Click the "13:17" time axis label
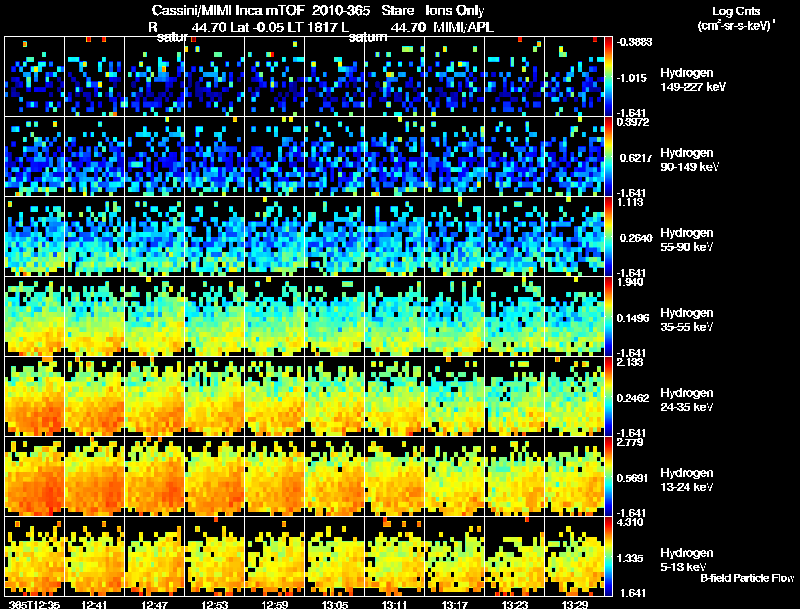 point(455,605)
